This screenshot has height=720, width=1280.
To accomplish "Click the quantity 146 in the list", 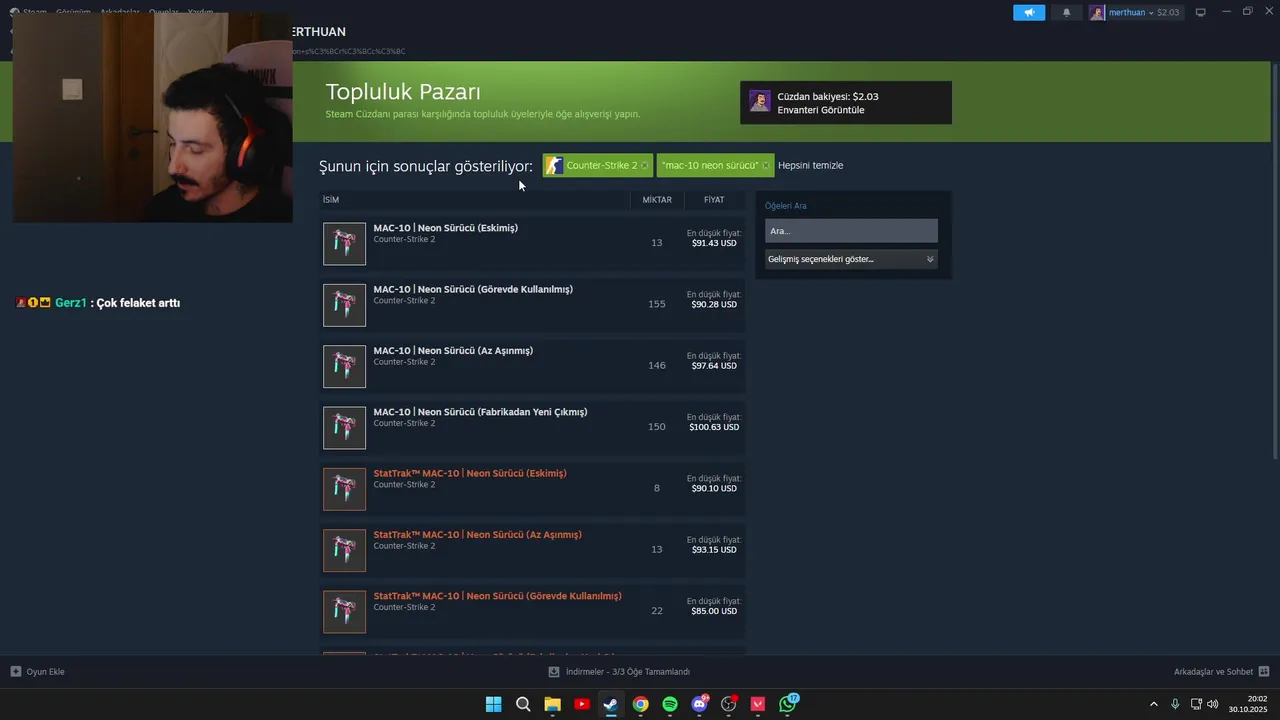I will click(657, 365).
